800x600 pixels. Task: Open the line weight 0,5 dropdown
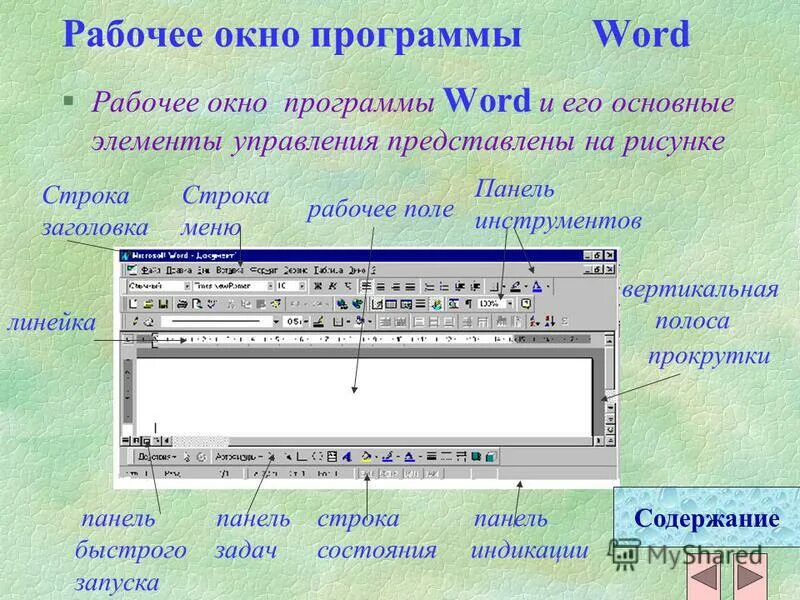point(306,322)
